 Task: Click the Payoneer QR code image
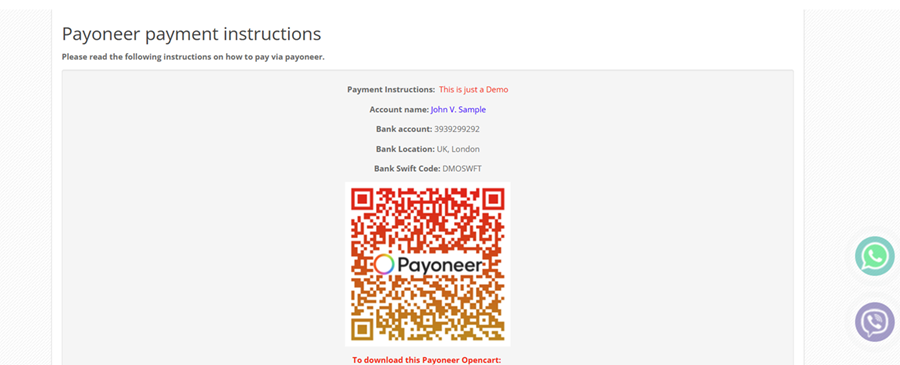click(428, 264)
